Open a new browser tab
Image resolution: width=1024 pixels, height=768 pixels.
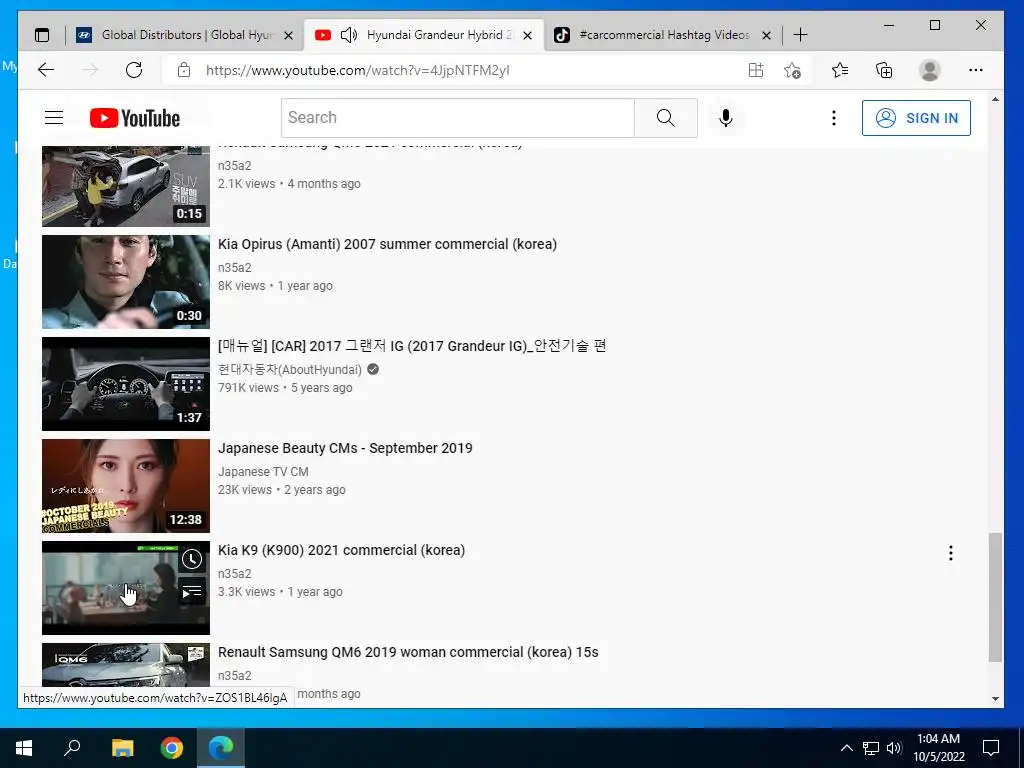[x=800, y=35]
